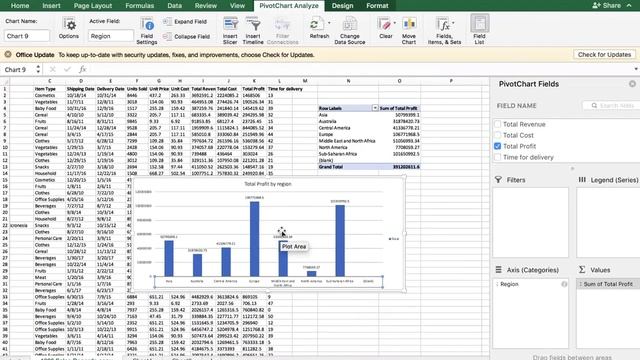Switch to the Design tab
640x360 pixels.
pos(342,6)
